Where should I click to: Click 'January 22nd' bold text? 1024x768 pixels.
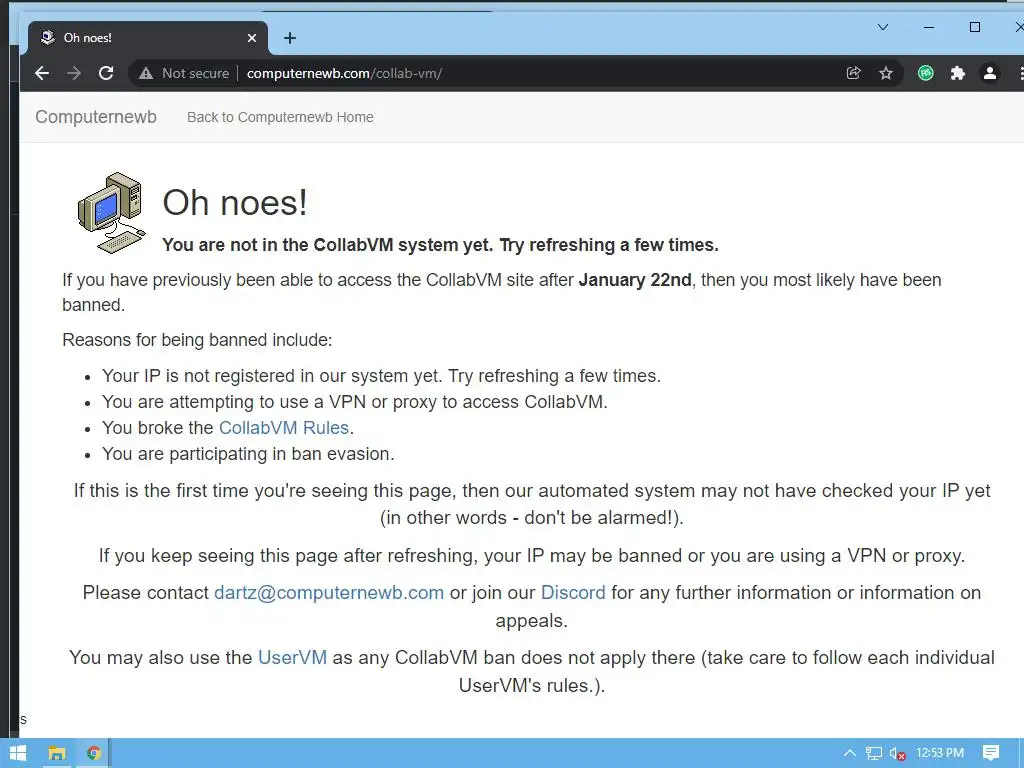click(x=635, y=280)
